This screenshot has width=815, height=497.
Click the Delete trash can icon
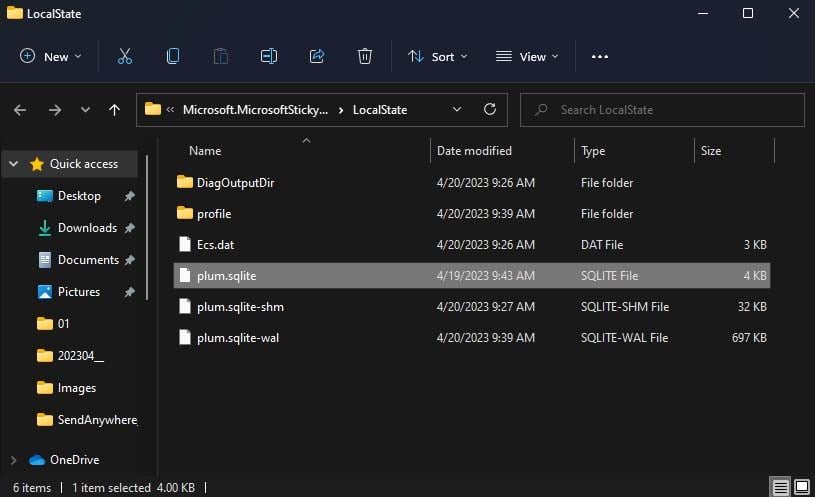pos(365,57)
